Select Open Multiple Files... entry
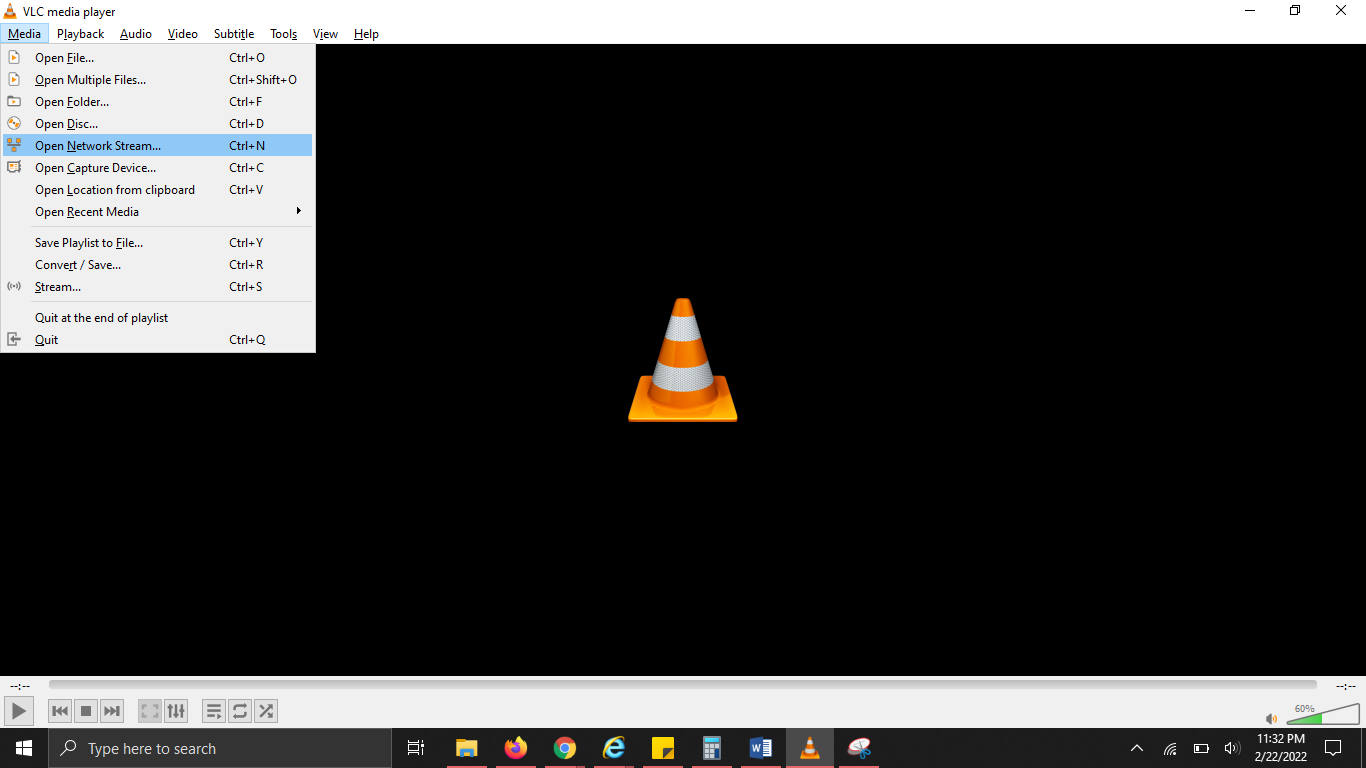The image size is (1366, 768). click(x=158, y=80)
